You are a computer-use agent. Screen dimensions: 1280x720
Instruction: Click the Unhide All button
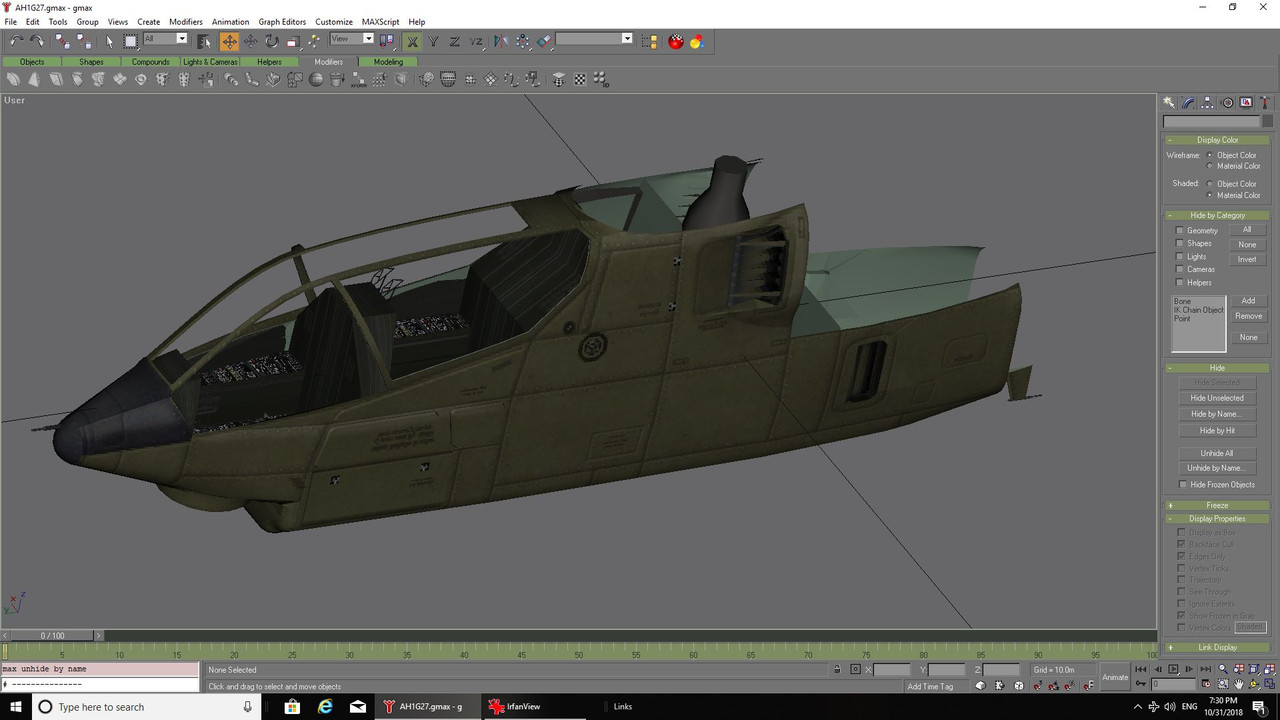pyautogui.click(x=1216, y=453)
